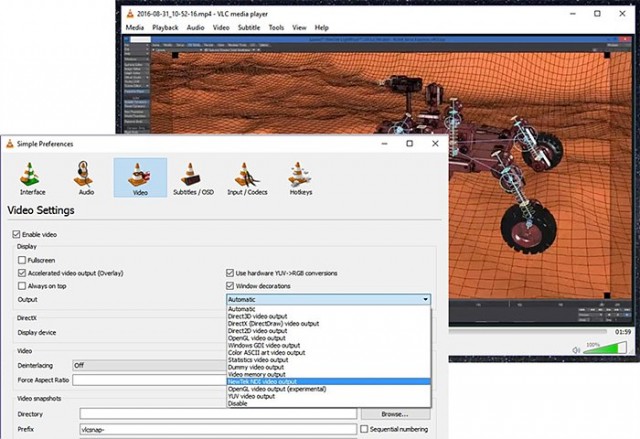The height and width of the screenshot is (439, 640).
Task: Open the View menu in VLC player
Action: click(299, 28)
